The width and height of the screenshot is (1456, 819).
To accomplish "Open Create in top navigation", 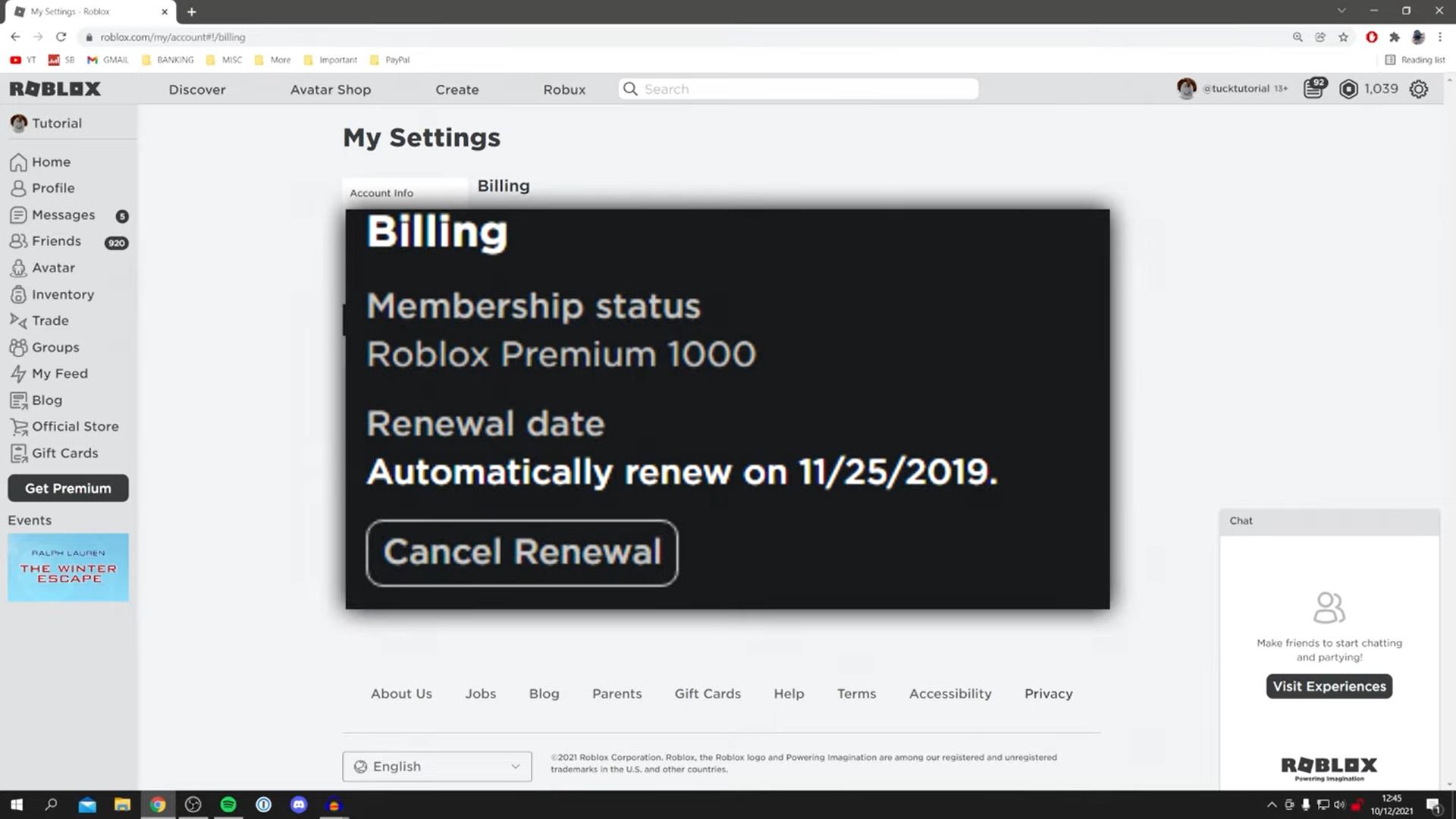I will [457, 89].
